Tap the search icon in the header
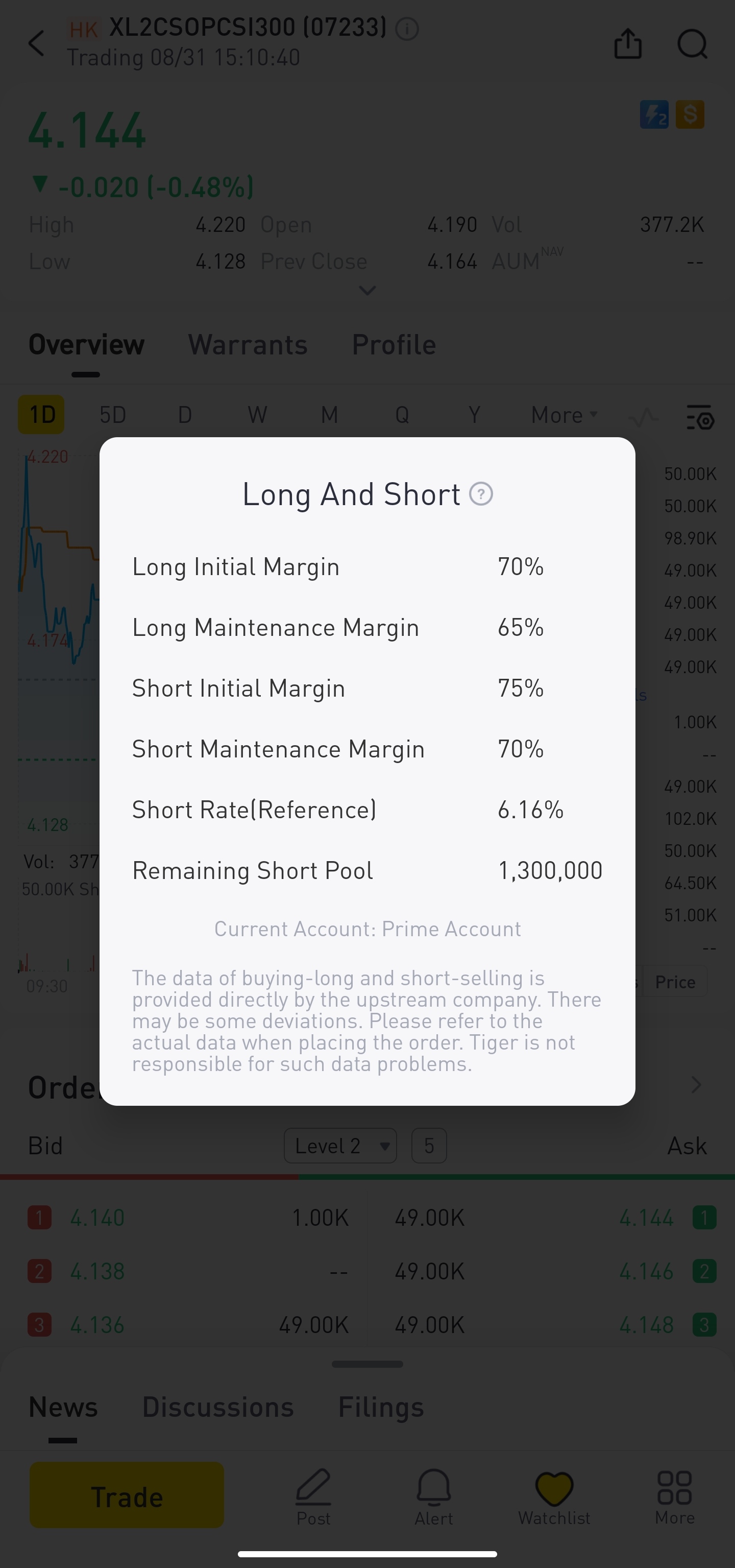The width and height of the screenshot is (735, 1568). click(x=691, y=44)
